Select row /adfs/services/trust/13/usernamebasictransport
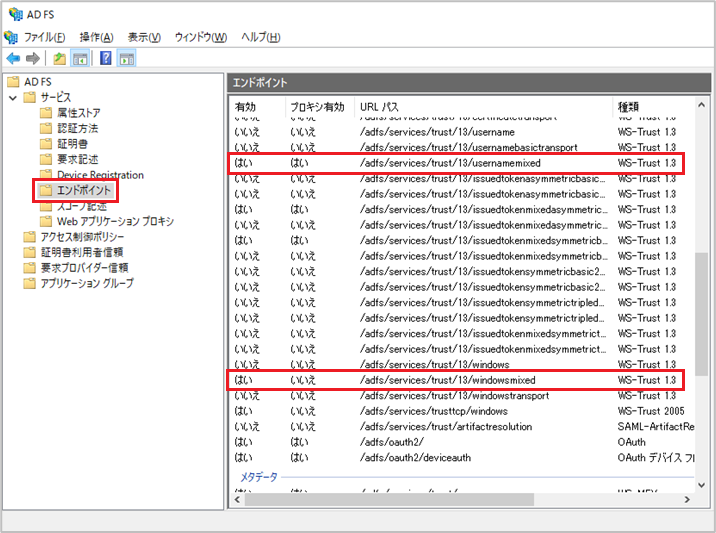 click(x=462, y=148)
